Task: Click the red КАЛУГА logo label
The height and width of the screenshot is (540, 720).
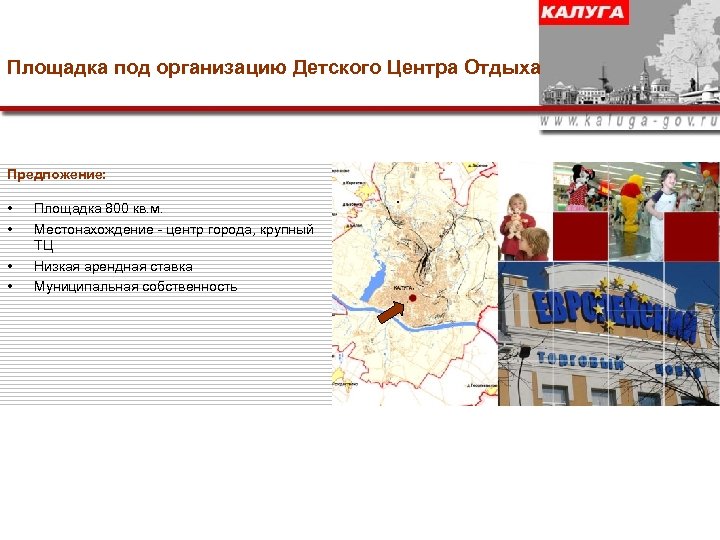Action: pos(584,12)
